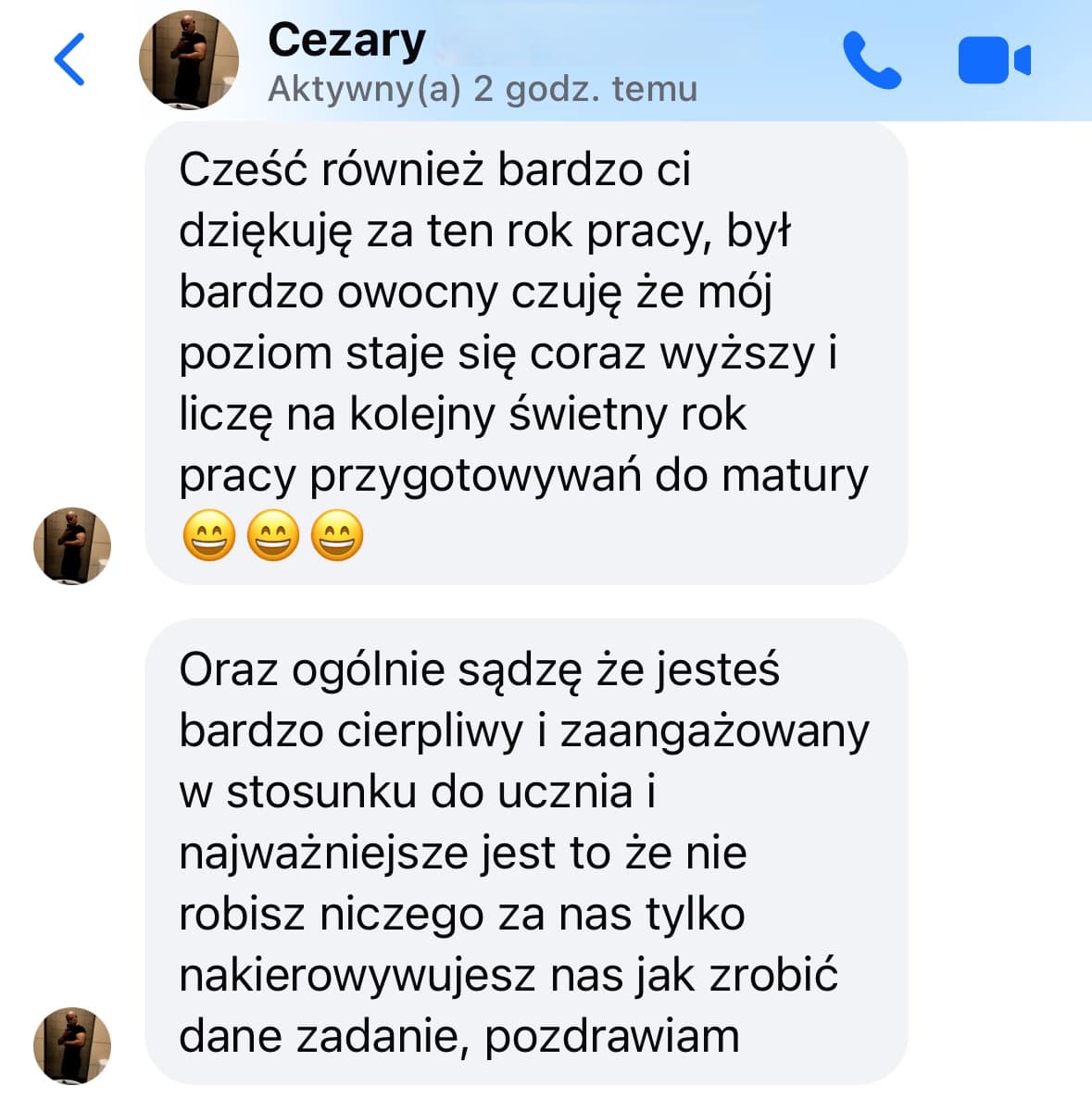Start a voice call with Cezary
This screenshot has height=1111, width=1092.
click(872, 61)
